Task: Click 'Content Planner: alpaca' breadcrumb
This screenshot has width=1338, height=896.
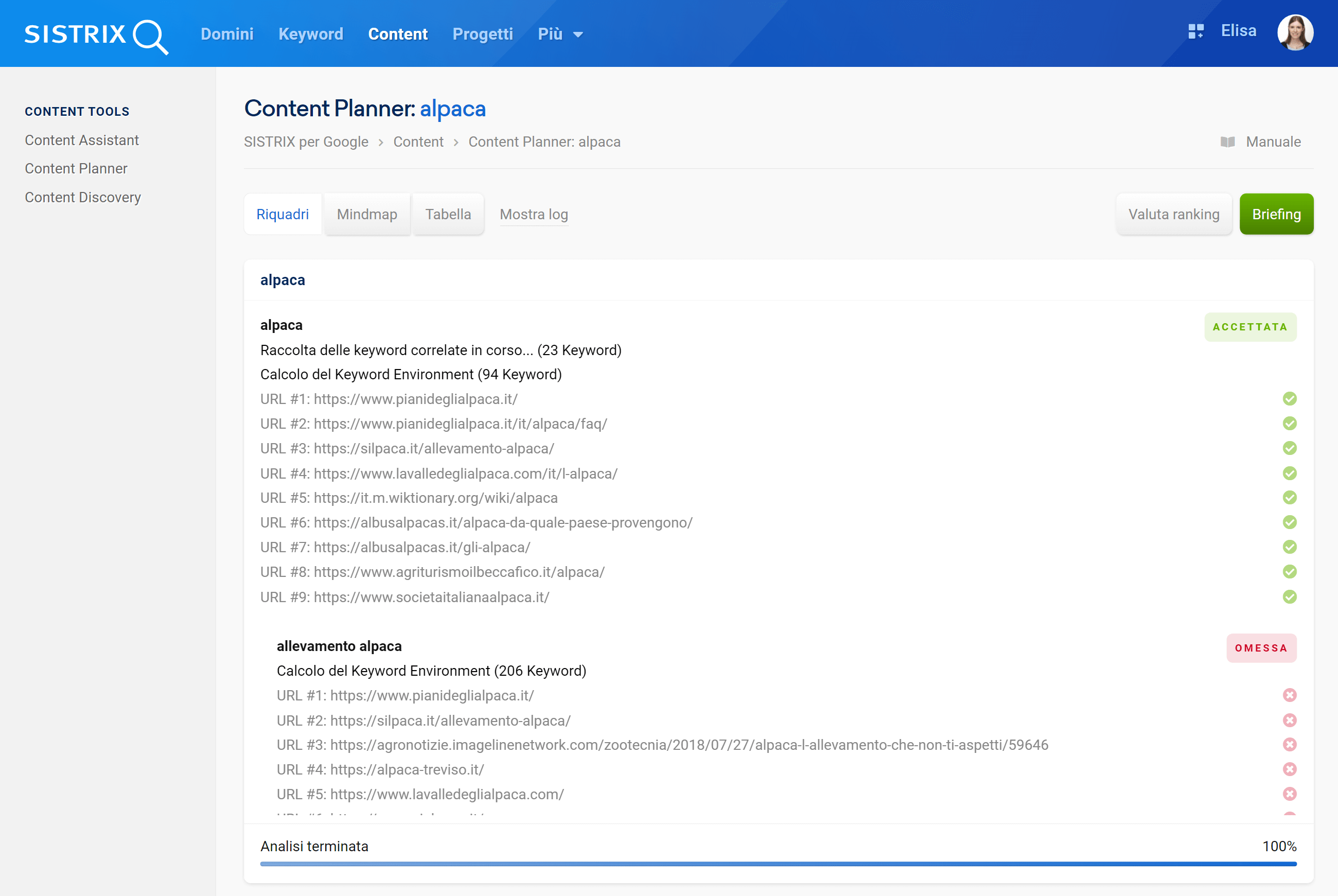Action: click(544, 142)
